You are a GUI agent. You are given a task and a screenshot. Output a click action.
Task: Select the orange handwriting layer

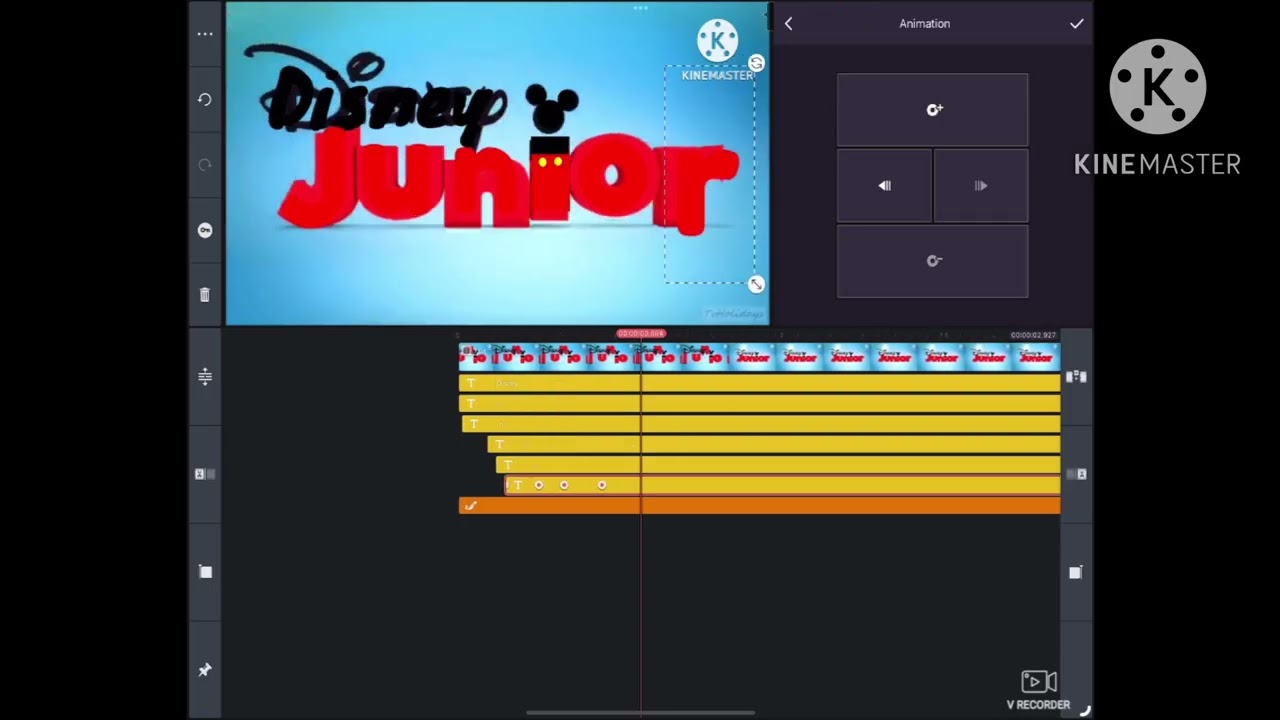click(x=759, y=506)
